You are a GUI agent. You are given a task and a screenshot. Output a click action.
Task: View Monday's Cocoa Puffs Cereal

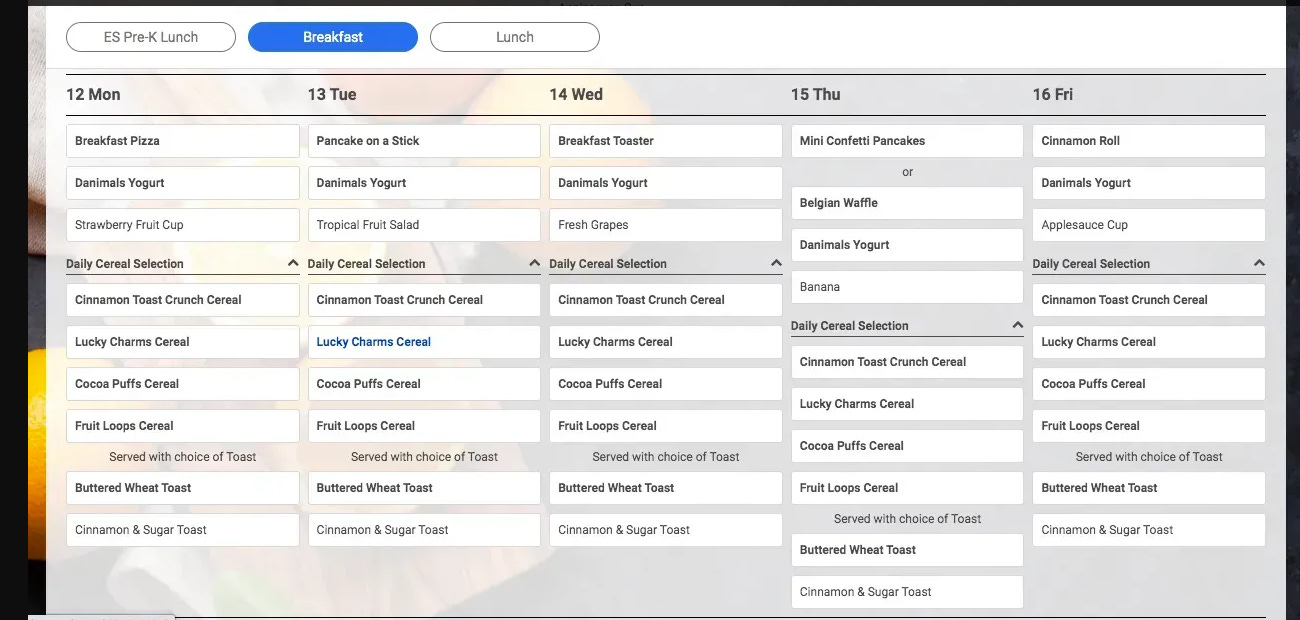(x=183, y=384)
